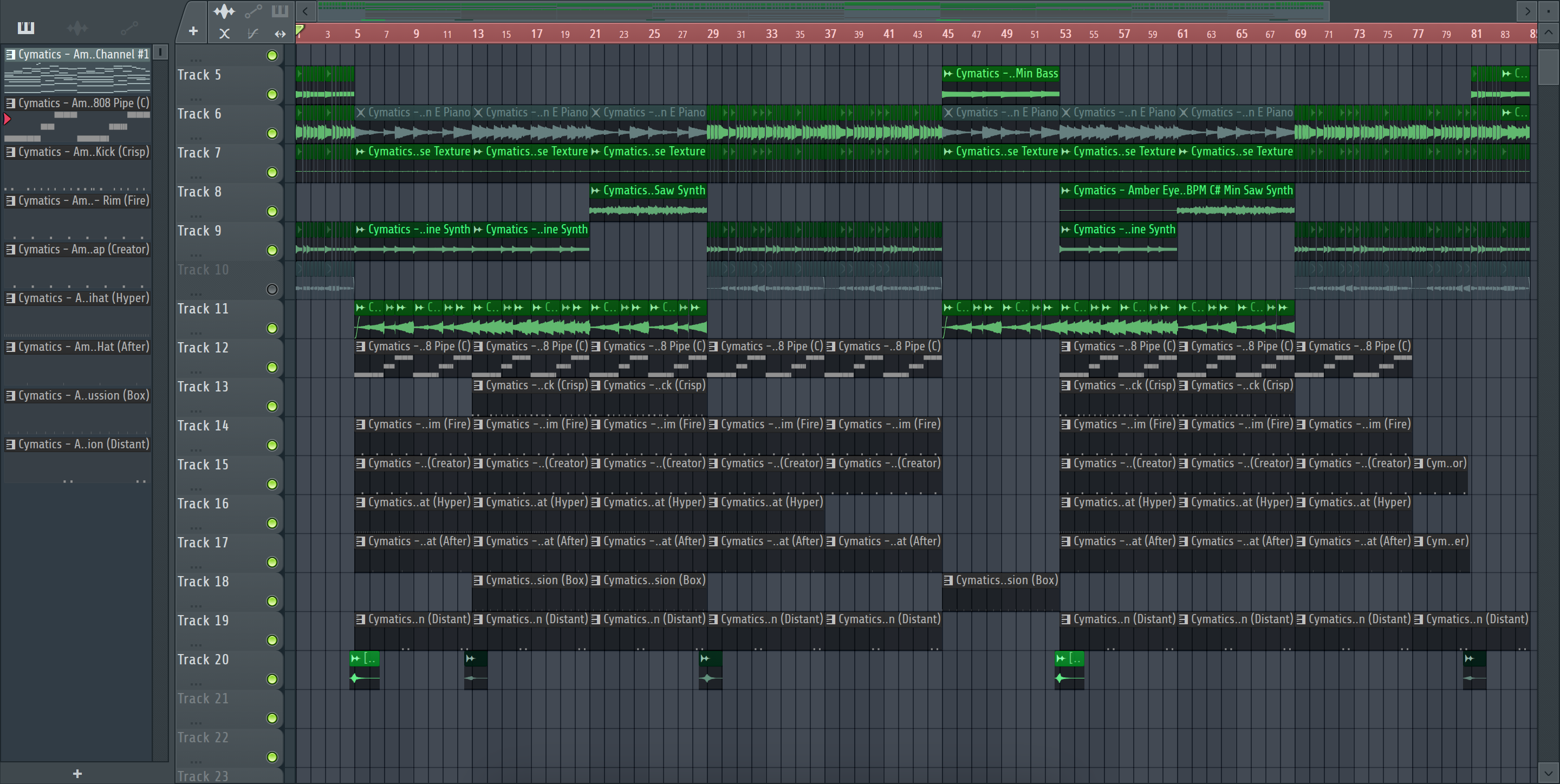Jump to bar 17 on the timeline ruler
The width and height of the screenshot is (1560, 784).
(537, 34)
